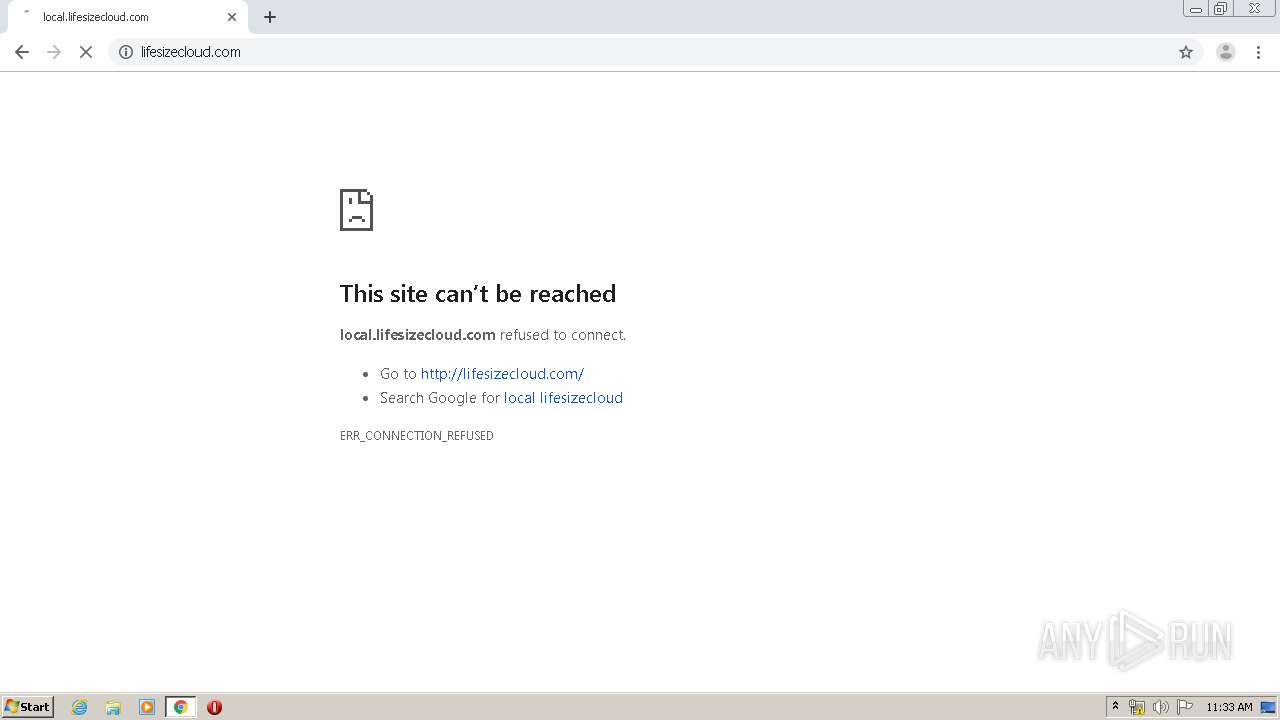The width and height of the screenshot is (1280, 720).
Task: Focus the address bar showing lifesizecloud.com
Action: click(655, 52)
